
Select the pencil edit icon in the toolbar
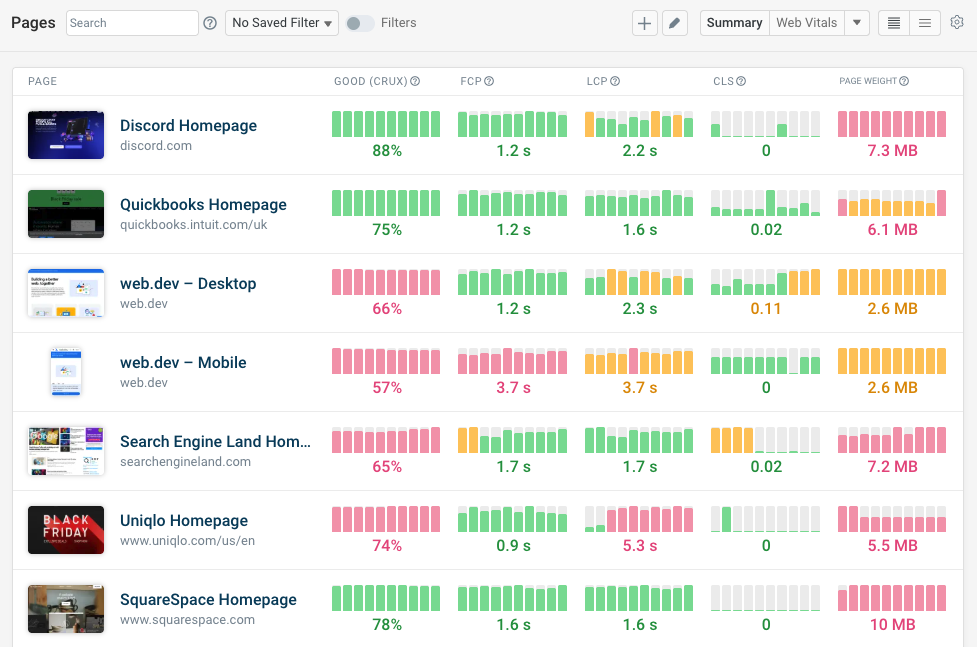pyautogui.click(x=674, y=22)
